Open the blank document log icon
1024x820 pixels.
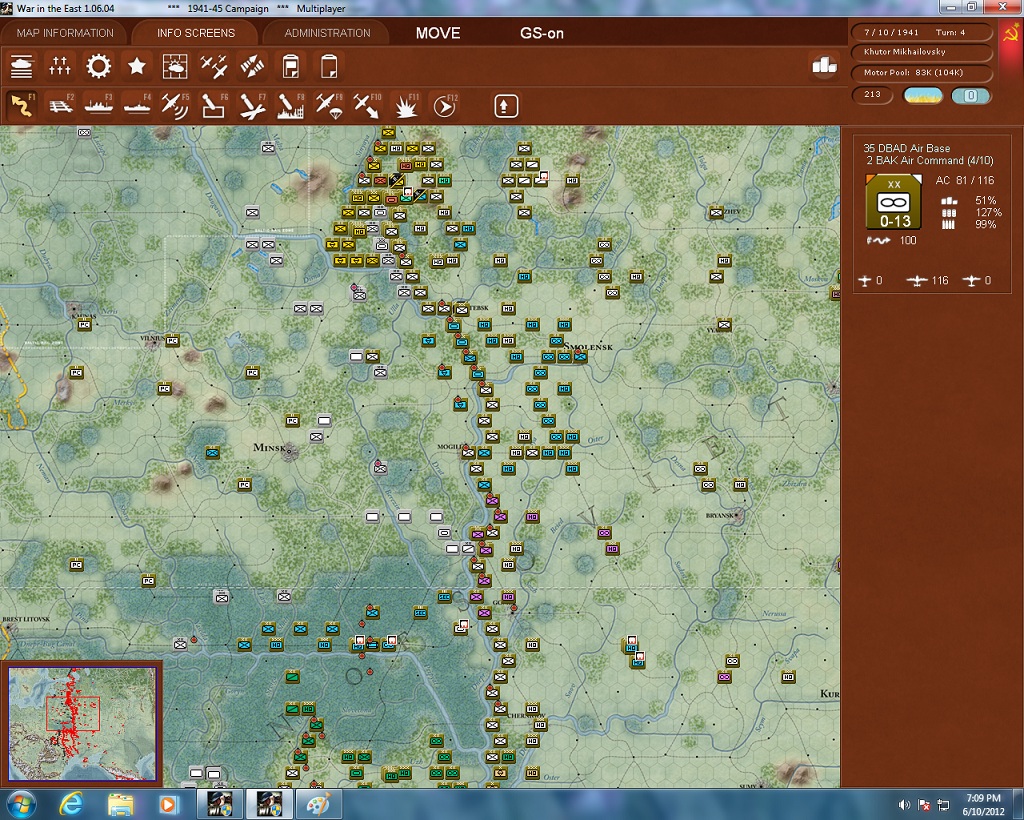point(329,67)
